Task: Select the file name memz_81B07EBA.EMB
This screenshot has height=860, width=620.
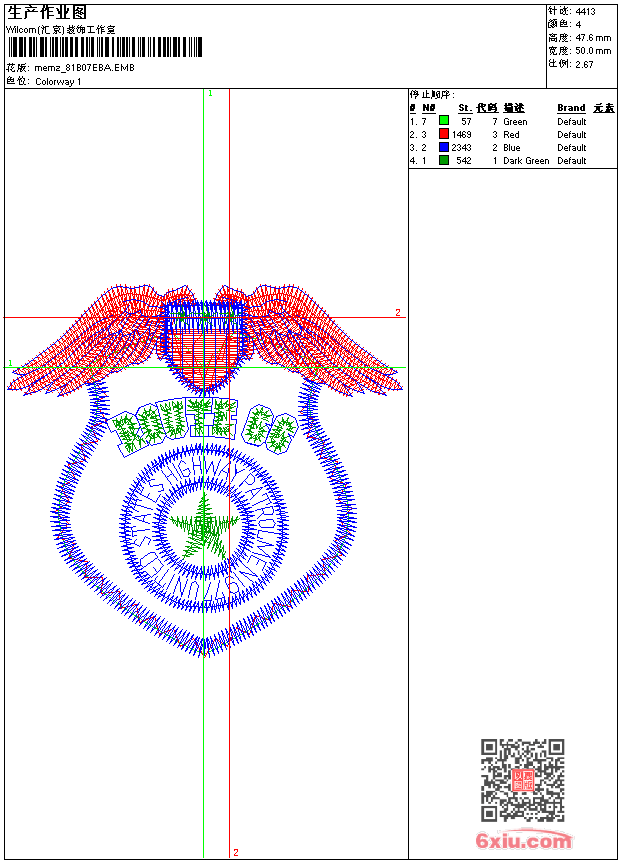Action: [84, 67]
